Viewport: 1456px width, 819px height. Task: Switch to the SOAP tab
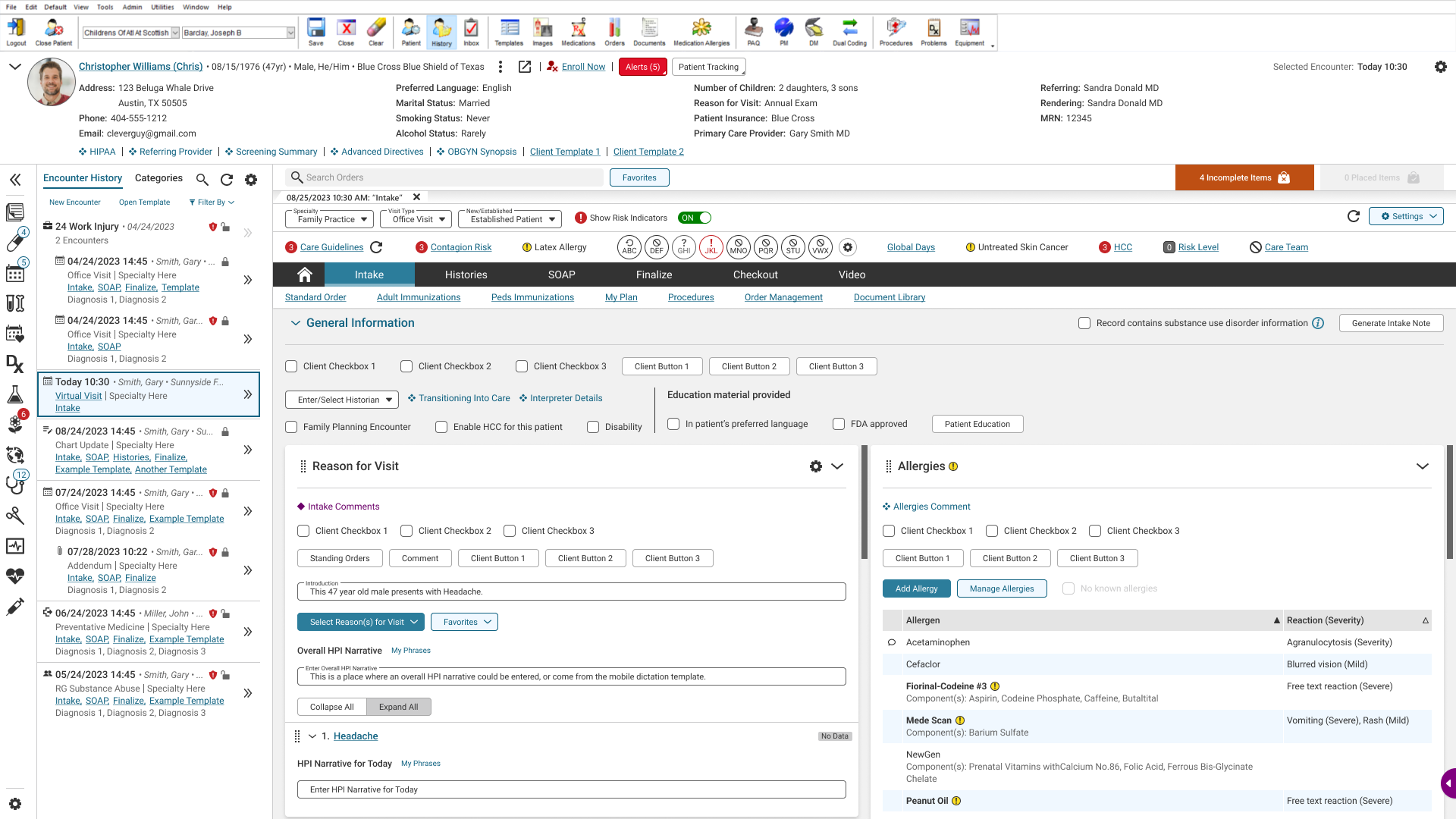[561, 275]
